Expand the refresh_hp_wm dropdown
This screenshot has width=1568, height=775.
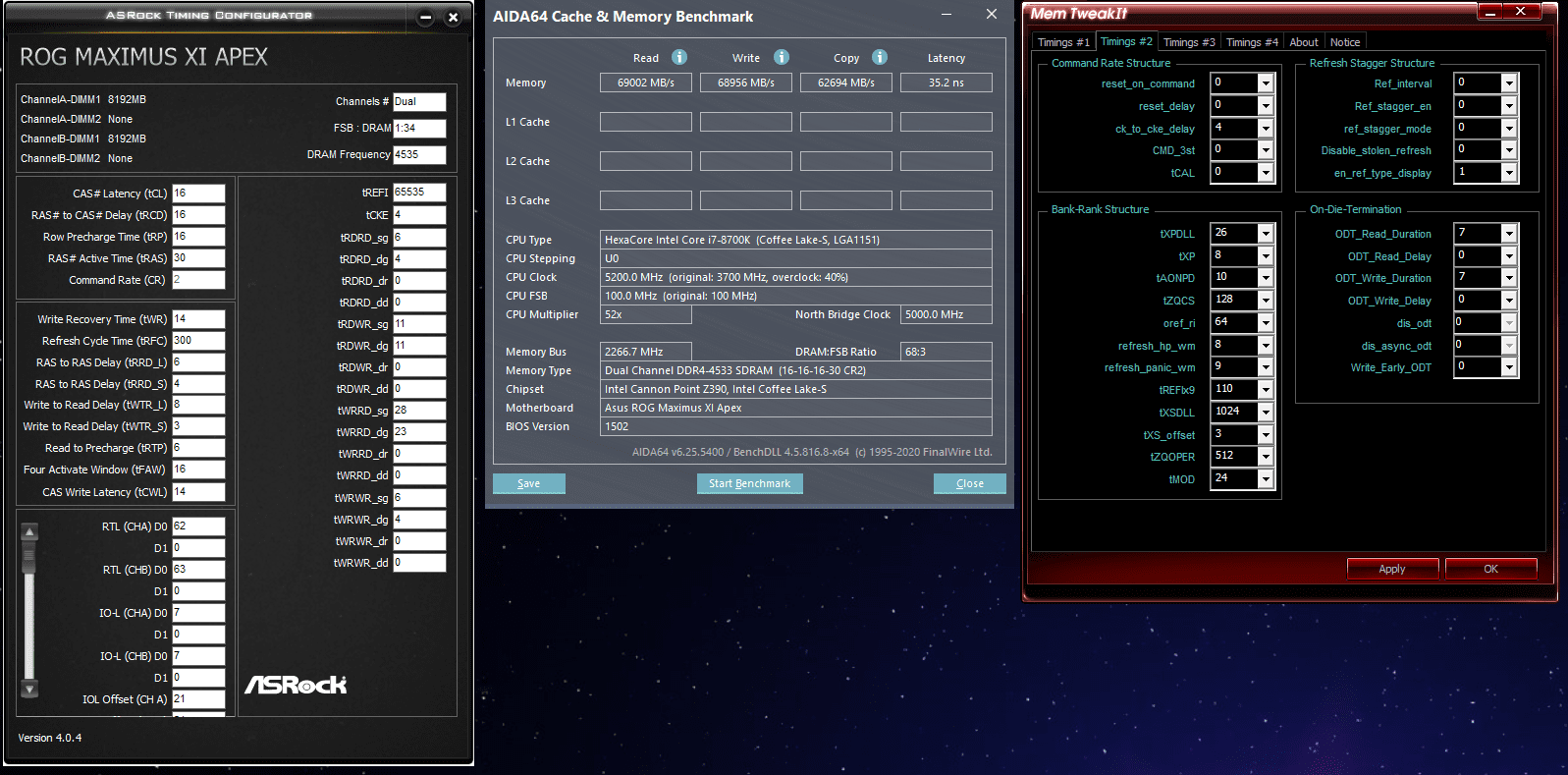click(x=1266, y=346)
